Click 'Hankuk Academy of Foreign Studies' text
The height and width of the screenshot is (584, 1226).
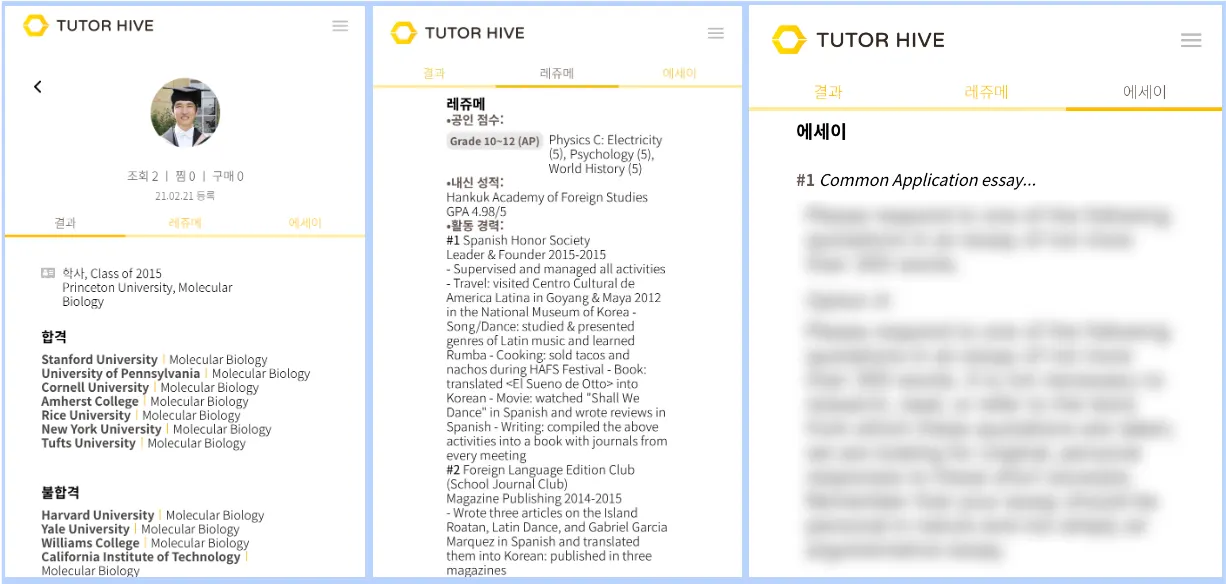point(547,197)
